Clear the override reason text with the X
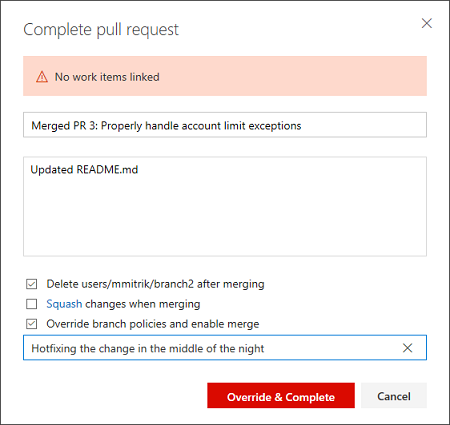 click(407, 348)
